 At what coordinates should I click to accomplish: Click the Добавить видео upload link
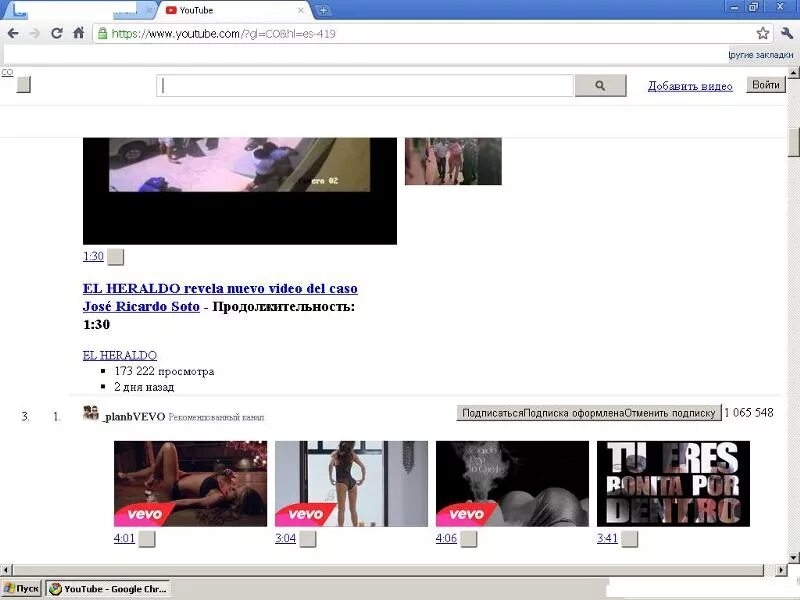(x=690, y=86)
